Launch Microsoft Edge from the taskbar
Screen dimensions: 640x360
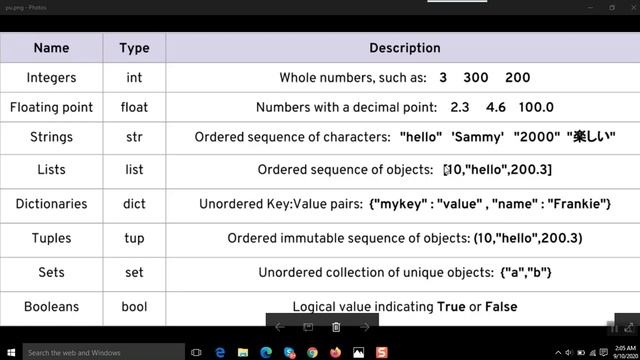[x=266, y=352]
